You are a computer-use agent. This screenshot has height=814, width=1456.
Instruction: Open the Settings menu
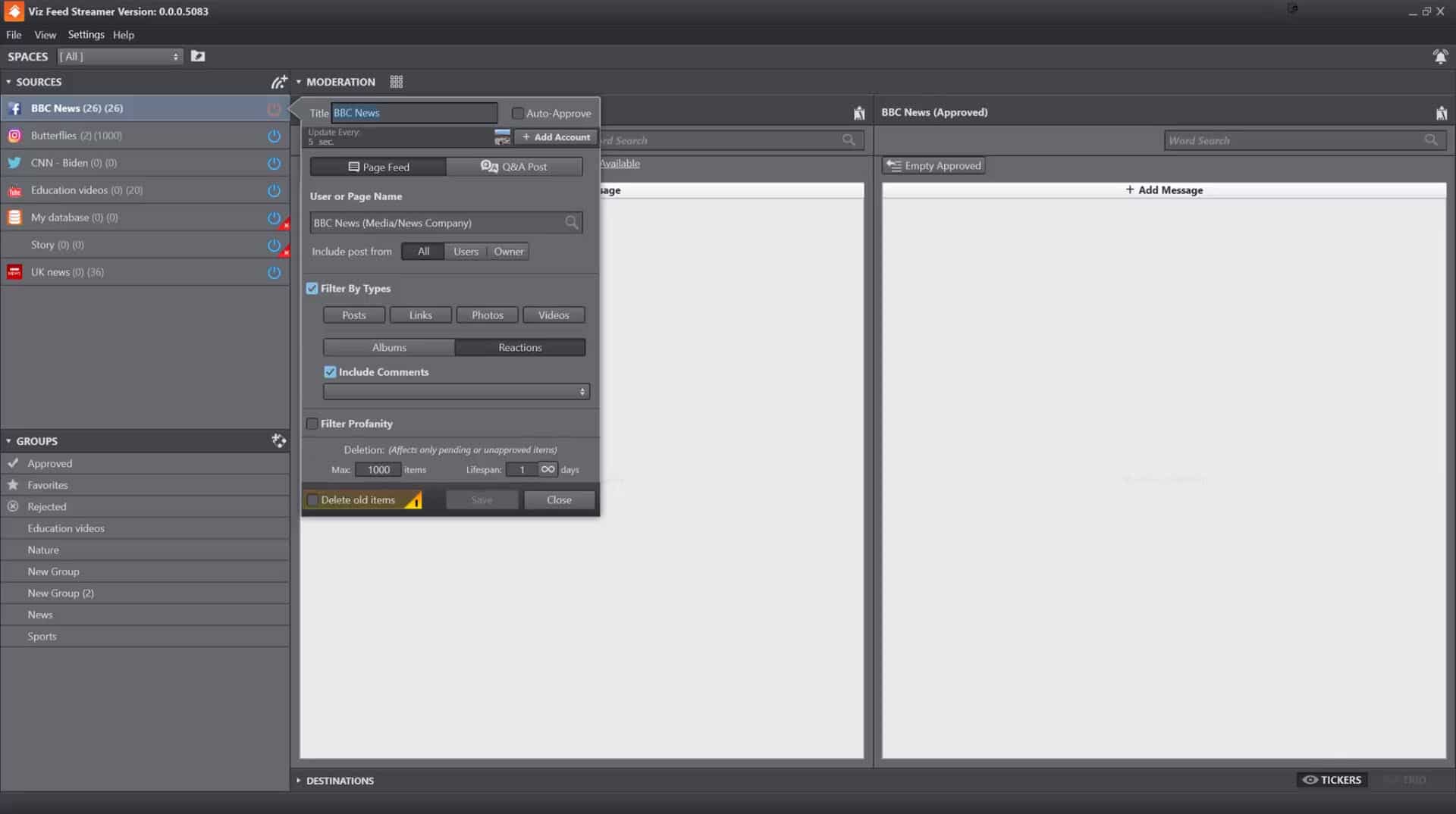(85, 34)
